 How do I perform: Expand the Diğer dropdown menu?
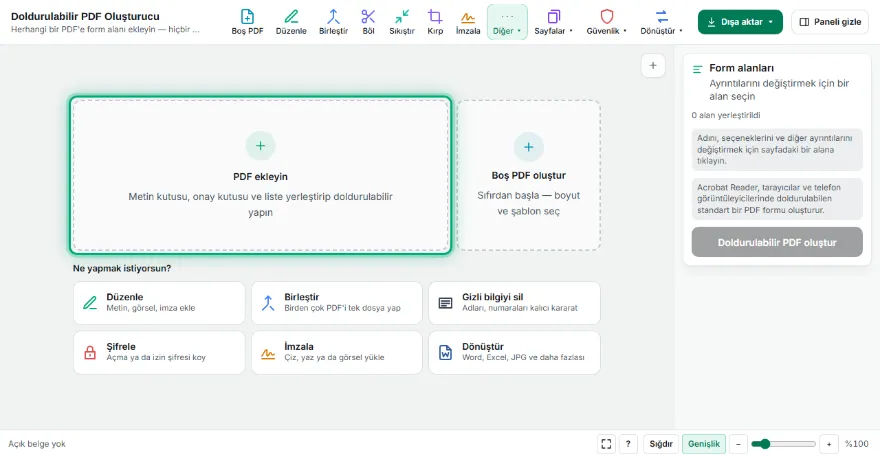pyautogui.click(x=507, y=22)
